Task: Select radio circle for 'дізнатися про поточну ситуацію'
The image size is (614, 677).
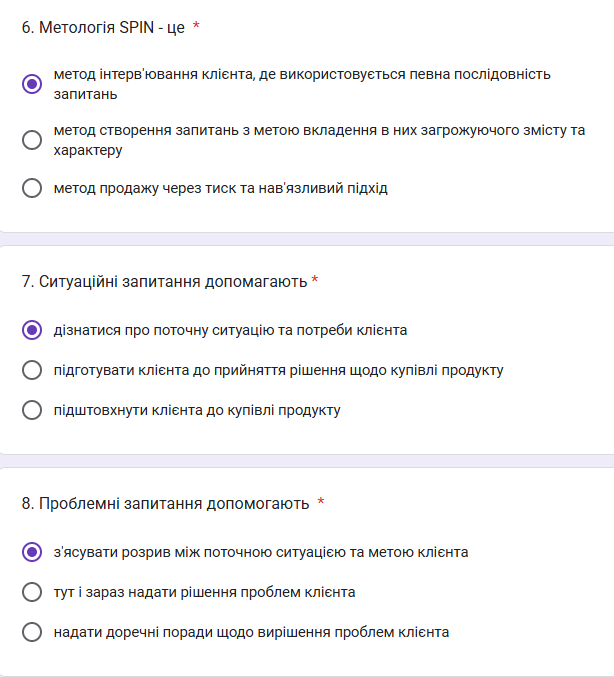Action: pos(32,330)
